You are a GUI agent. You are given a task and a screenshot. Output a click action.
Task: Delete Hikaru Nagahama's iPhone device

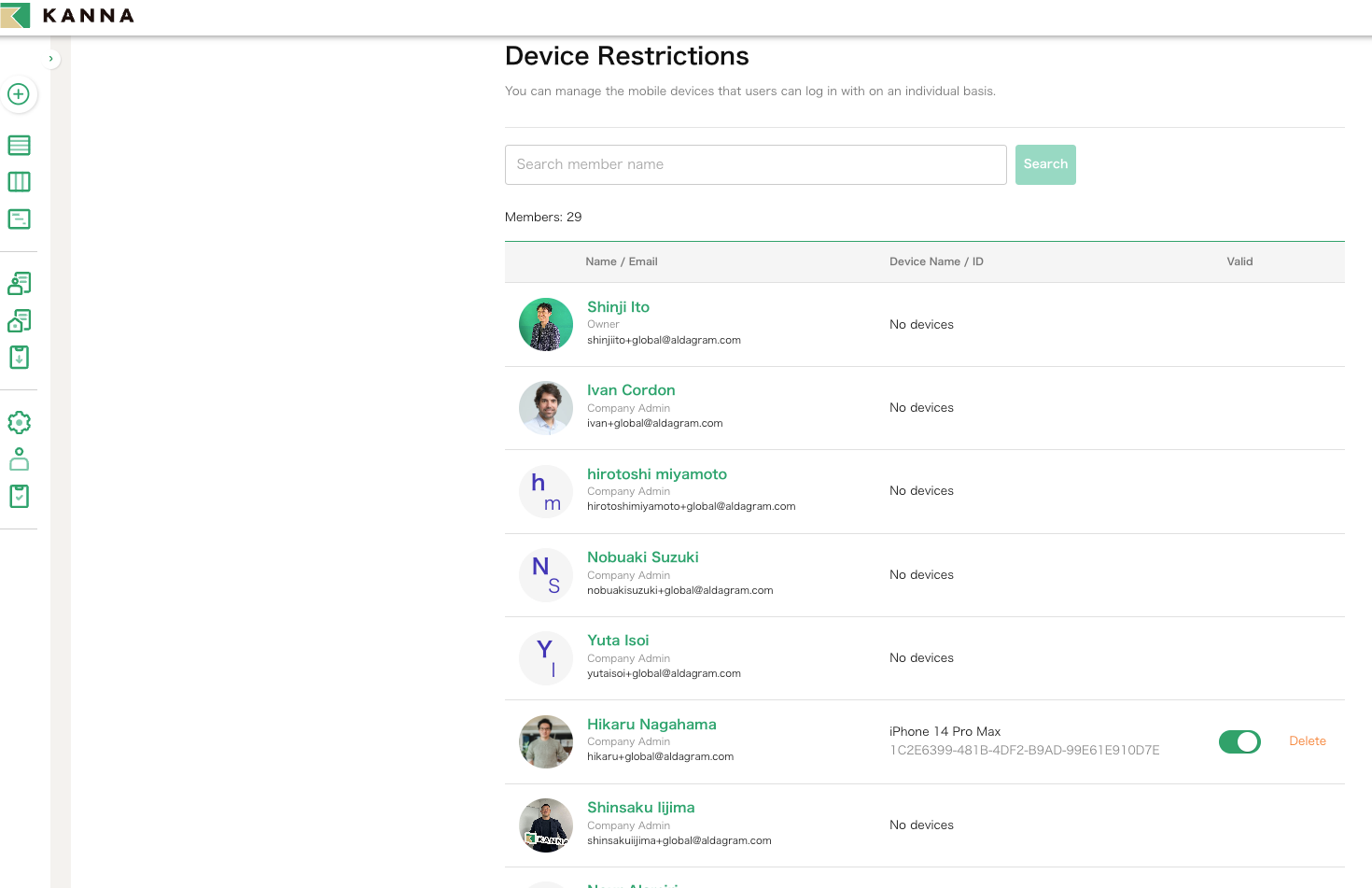[1307, 741]
